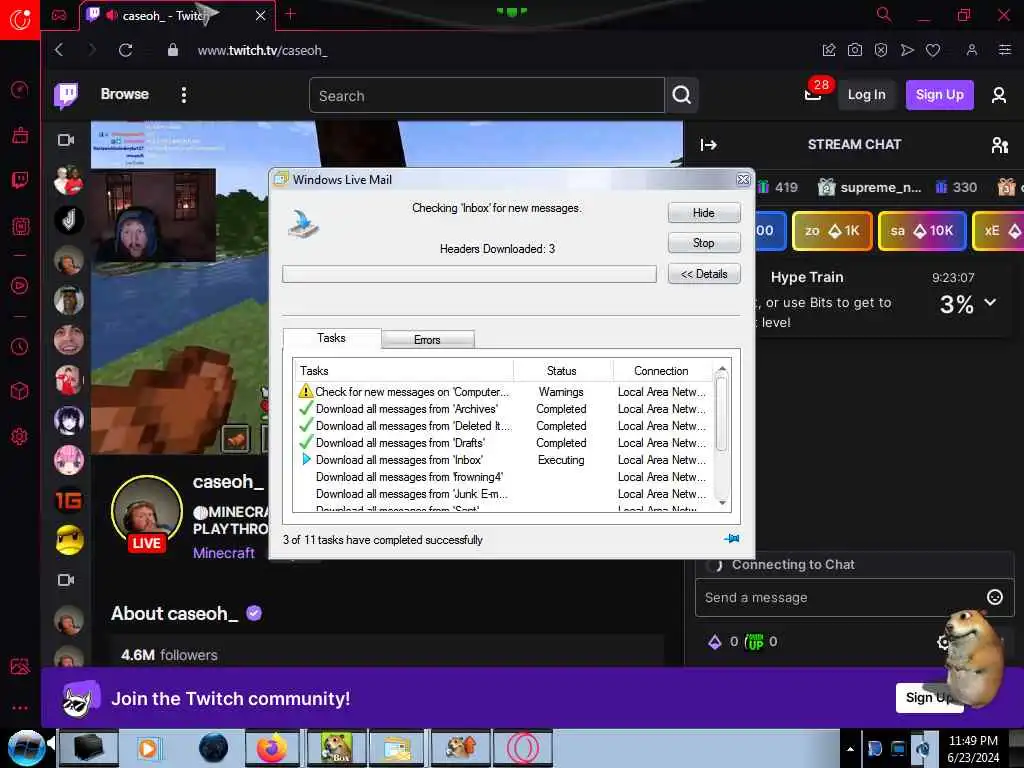Viewport: 1024px width, 768px height.
Task: Pin the Windows Live Mail dialog open
Action: (731, 539)
